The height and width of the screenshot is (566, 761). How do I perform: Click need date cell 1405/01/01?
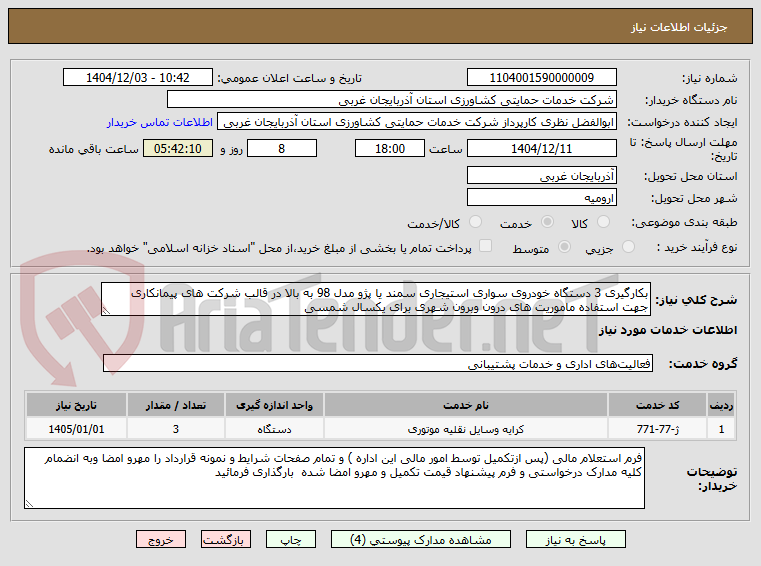point(76,429)
